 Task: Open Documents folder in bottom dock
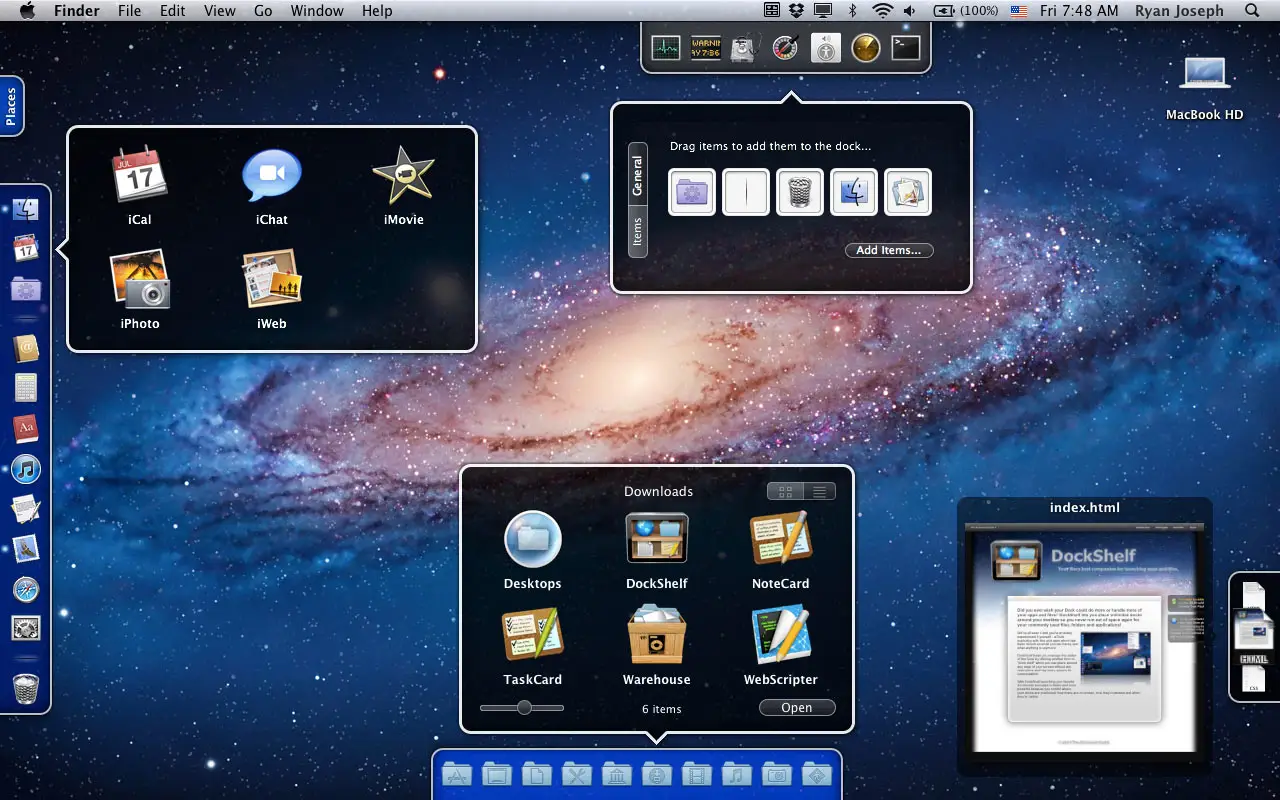537,774
